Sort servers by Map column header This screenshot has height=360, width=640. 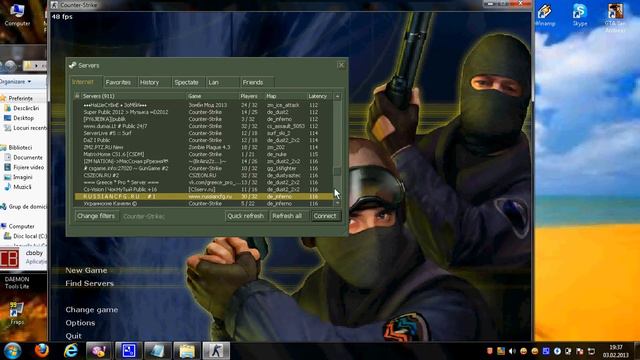tap(285, 96)
